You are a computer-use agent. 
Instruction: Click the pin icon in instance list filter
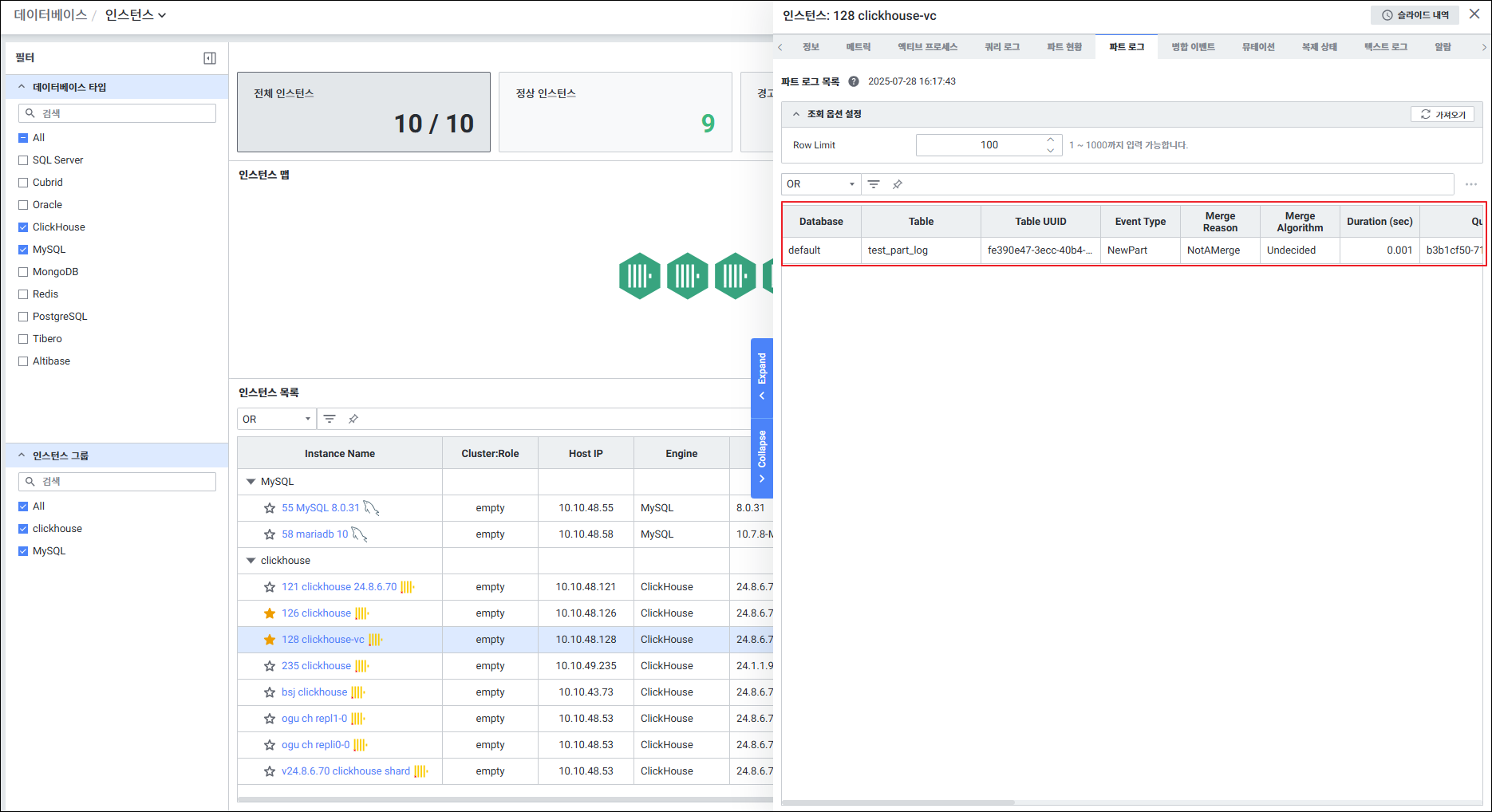click(x=353, y=419)
